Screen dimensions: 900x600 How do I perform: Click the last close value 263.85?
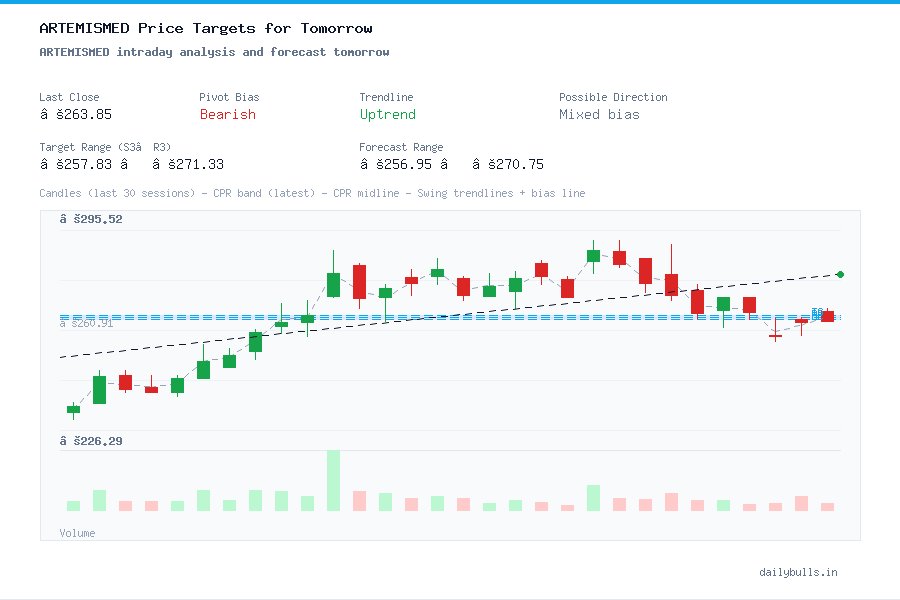click(75, 114)
